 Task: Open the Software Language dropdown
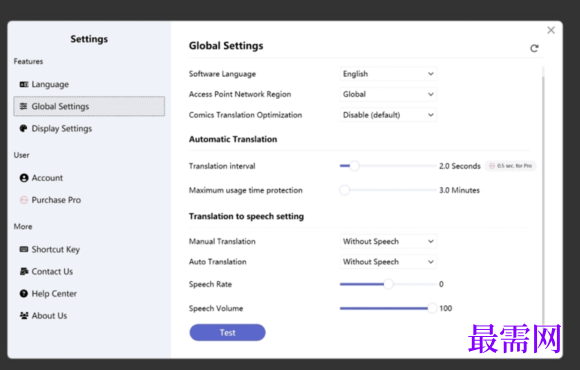[x=388, y=74]
